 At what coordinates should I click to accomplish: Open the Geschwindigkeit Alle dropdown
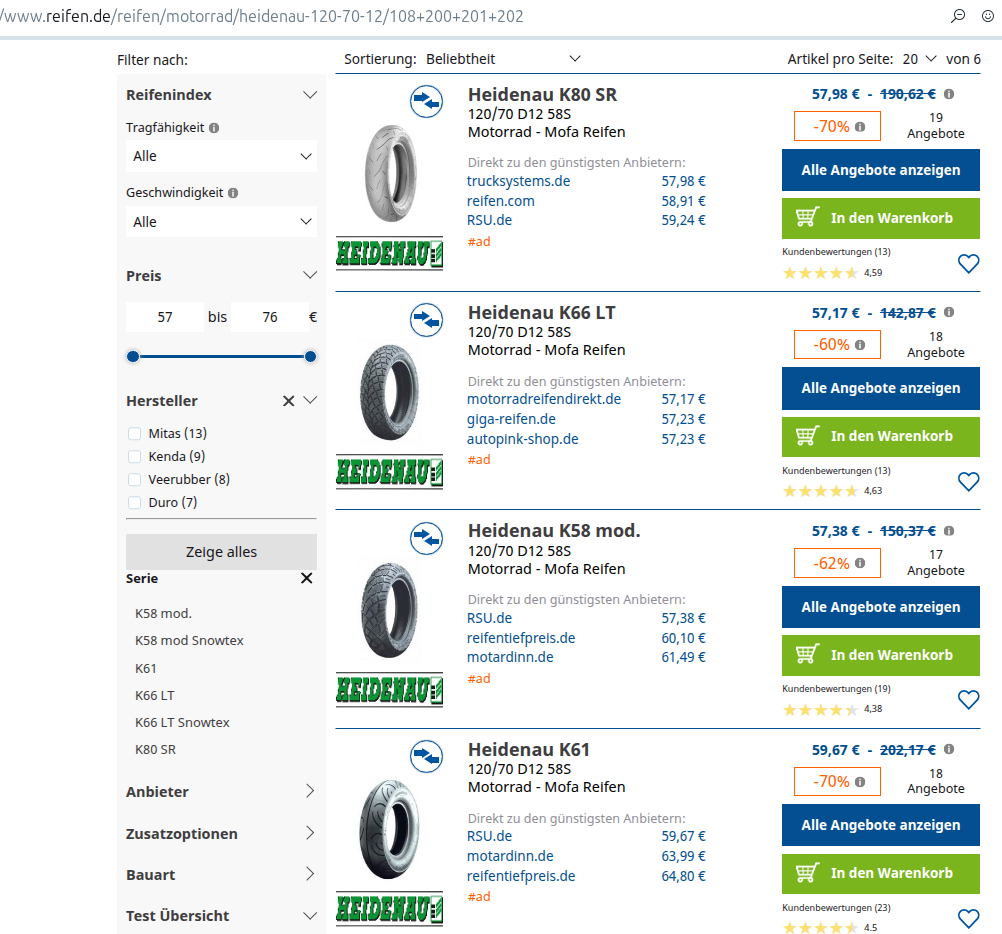pyautogui.click(x=221, y=222)
